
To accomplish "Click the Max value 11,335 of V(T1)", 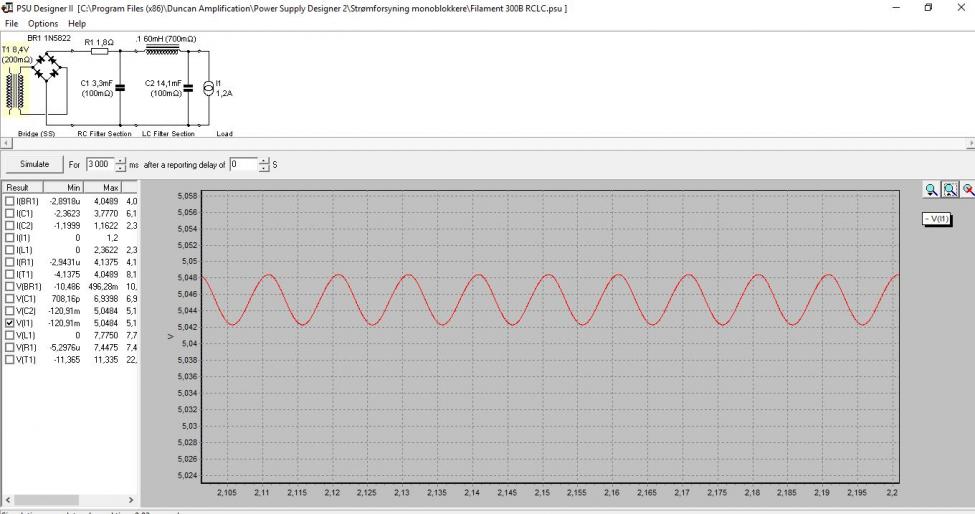I will click(x=106, y=359).
